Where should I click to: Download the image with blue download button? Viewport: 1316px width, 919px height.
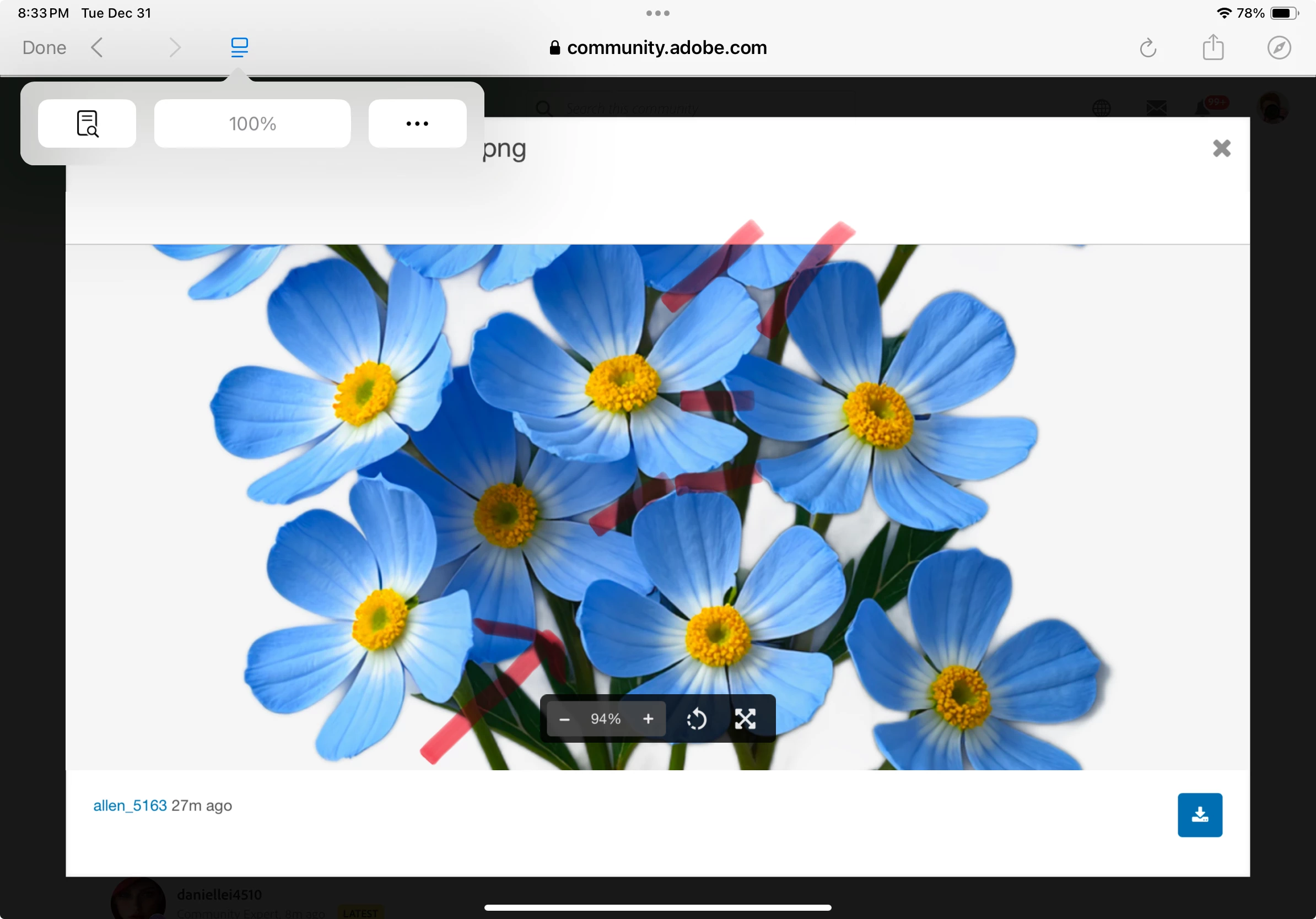tap(1200, 815)
